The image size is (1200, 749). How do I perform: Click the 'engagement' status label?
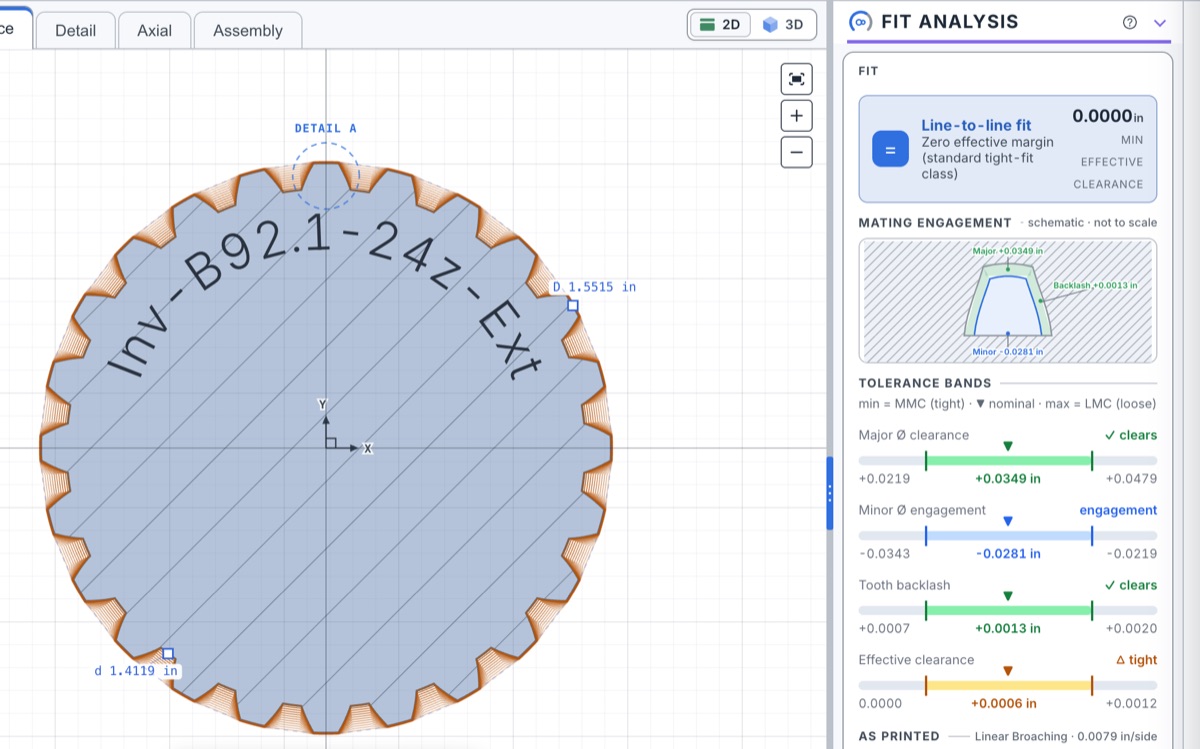[1118, 510]
